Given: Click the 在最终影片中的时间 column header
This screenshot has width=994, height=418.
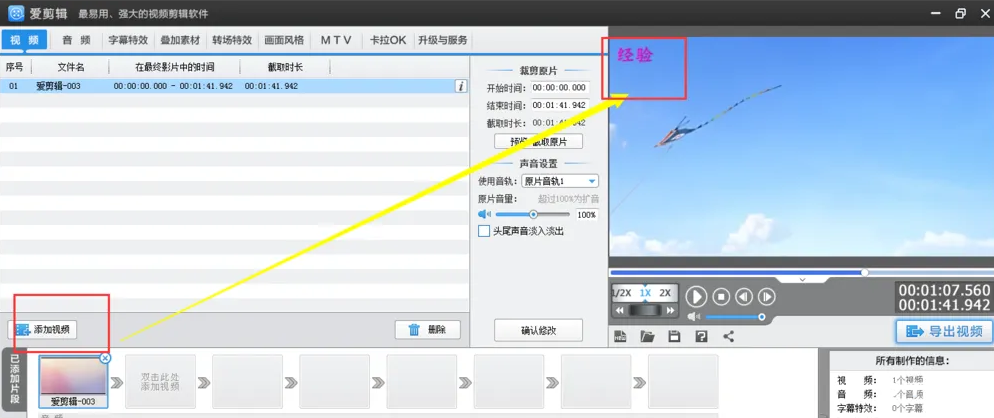Looking at the screenshot, I should click(x=174, y=67).
